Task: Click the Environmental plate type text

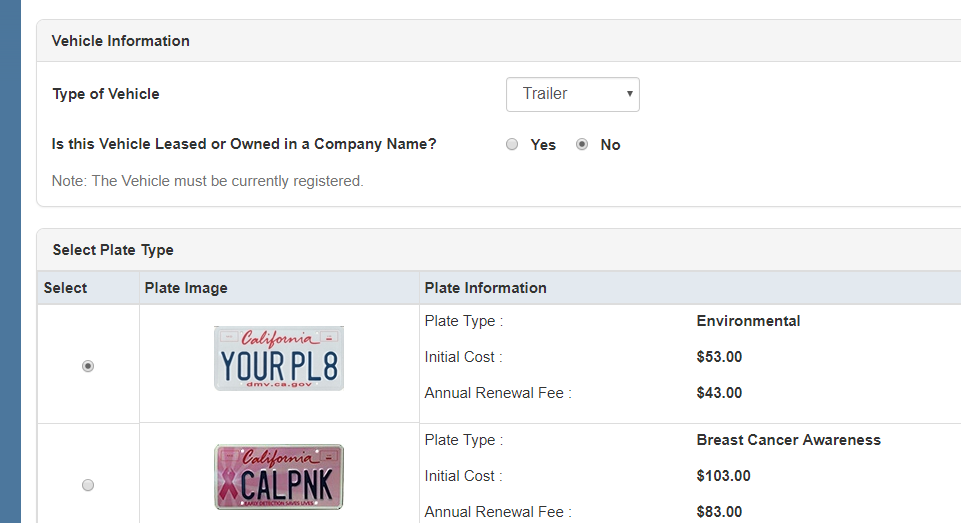Action: pyautogui.click(x=748, y=321)
